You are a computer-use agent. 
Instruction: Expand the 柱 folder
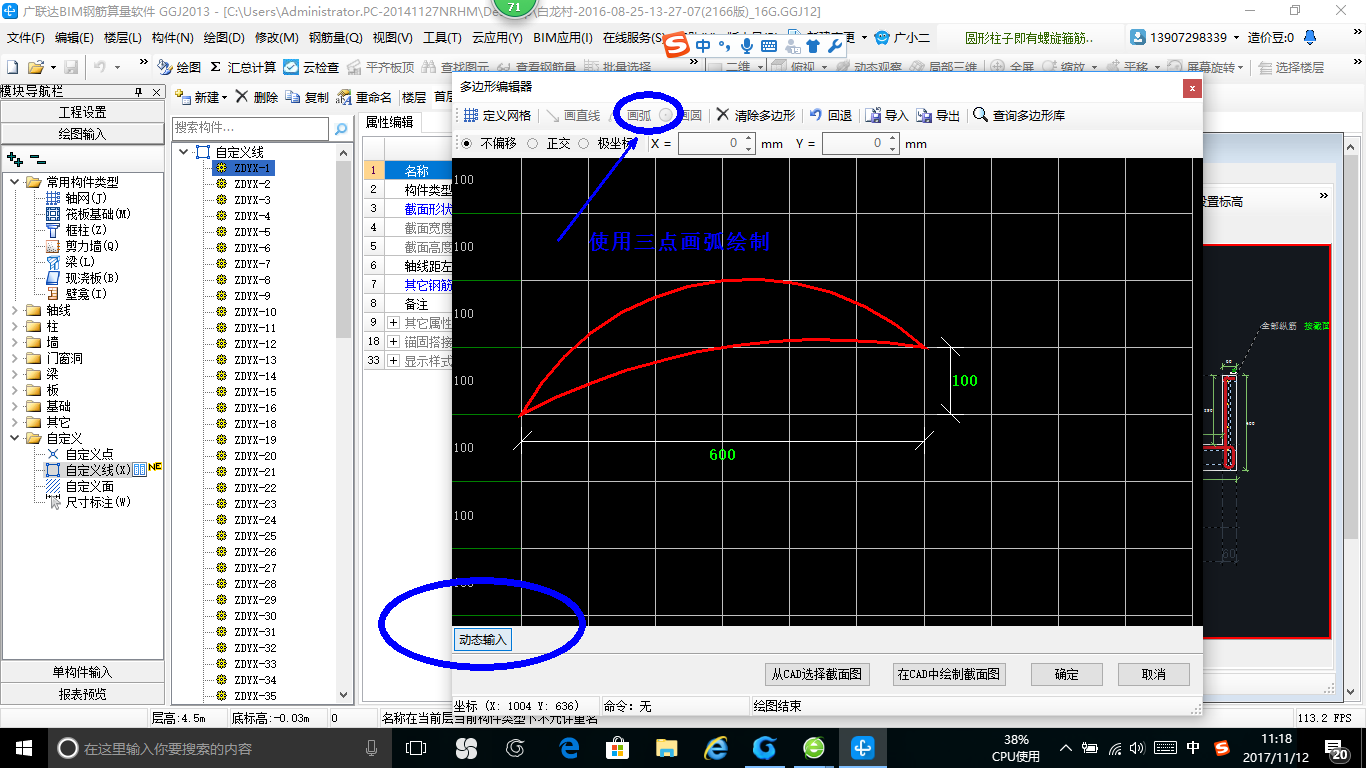click(x=15, y=326)
